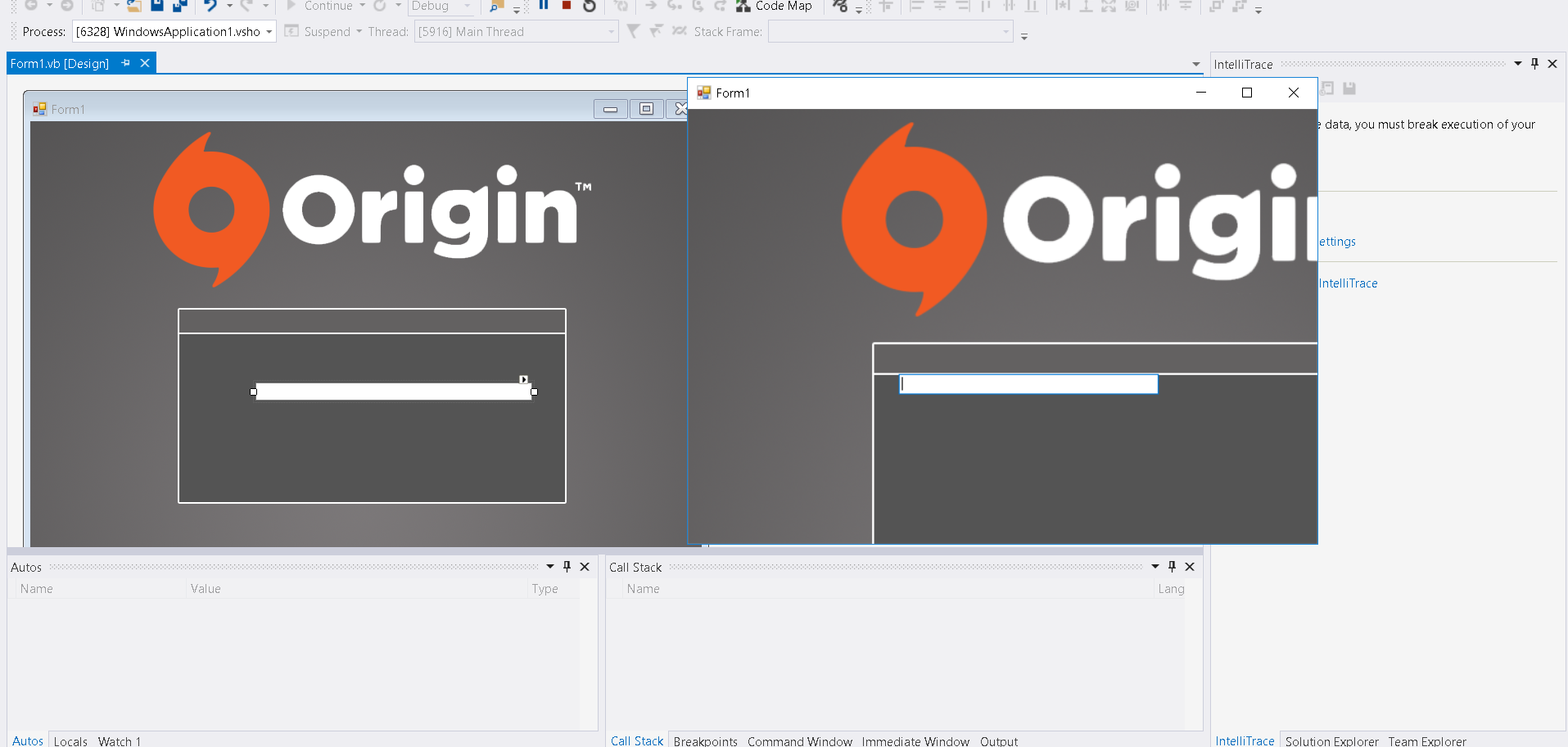The height and width of the screenshot is (747, 1568).
Task: Click the Suspend icon in the debug toolbar
Action: 291,31
